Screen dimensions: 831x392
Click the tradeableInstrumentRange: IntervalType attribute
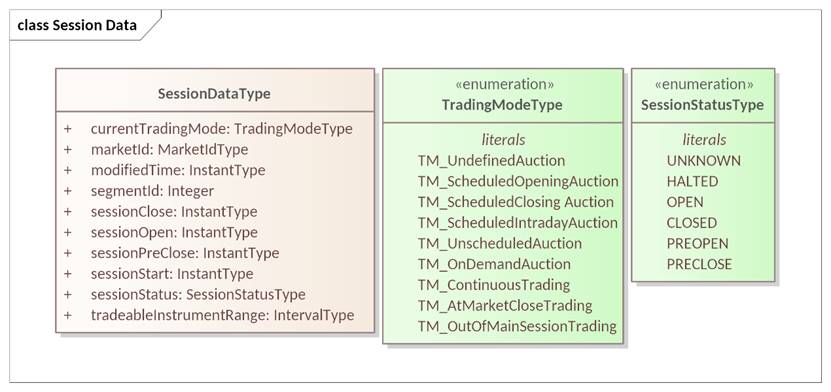click(x=222, y=315)
